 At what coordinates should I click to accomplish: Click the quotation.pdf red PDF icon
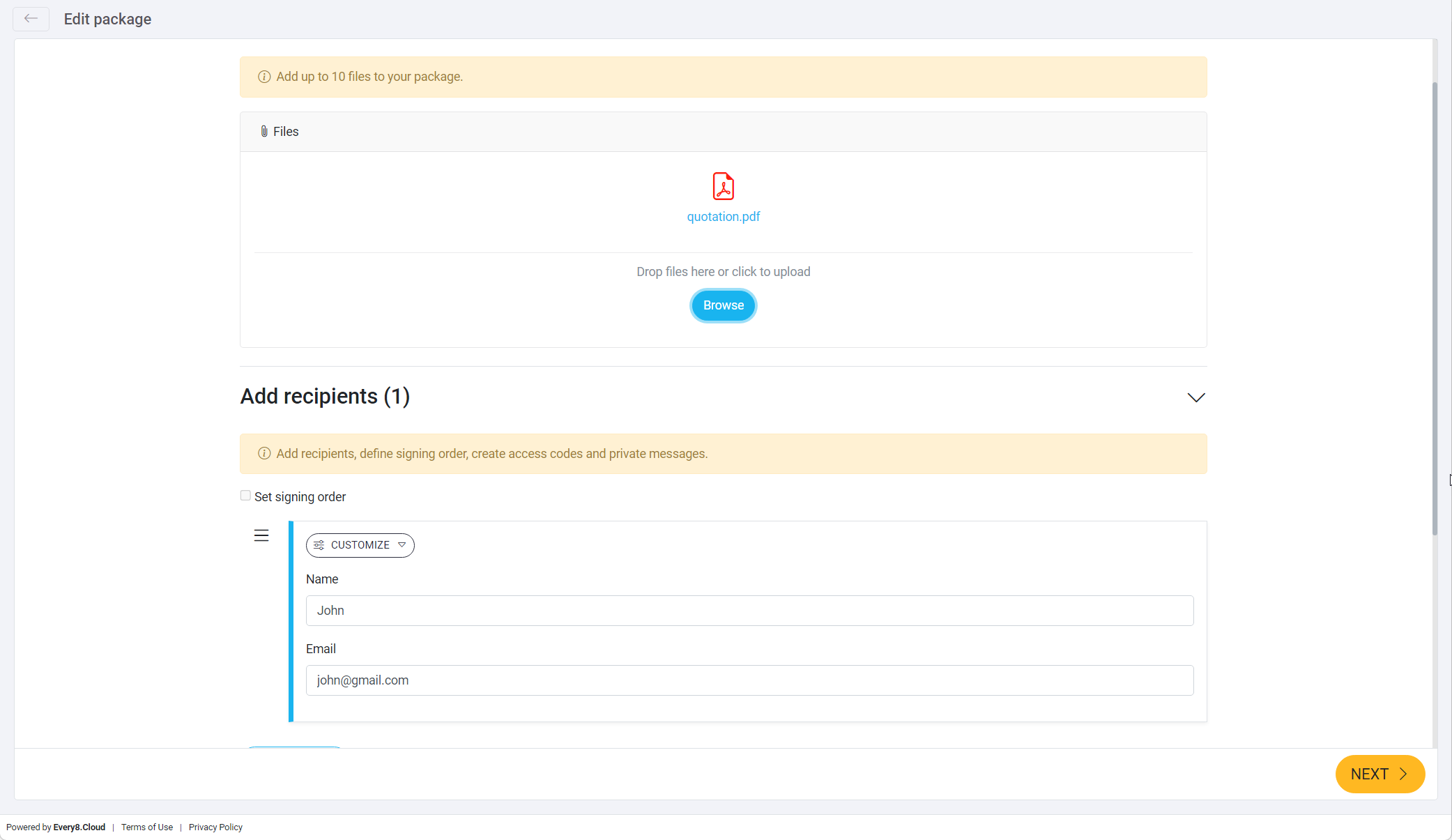[x=723, y=186]
